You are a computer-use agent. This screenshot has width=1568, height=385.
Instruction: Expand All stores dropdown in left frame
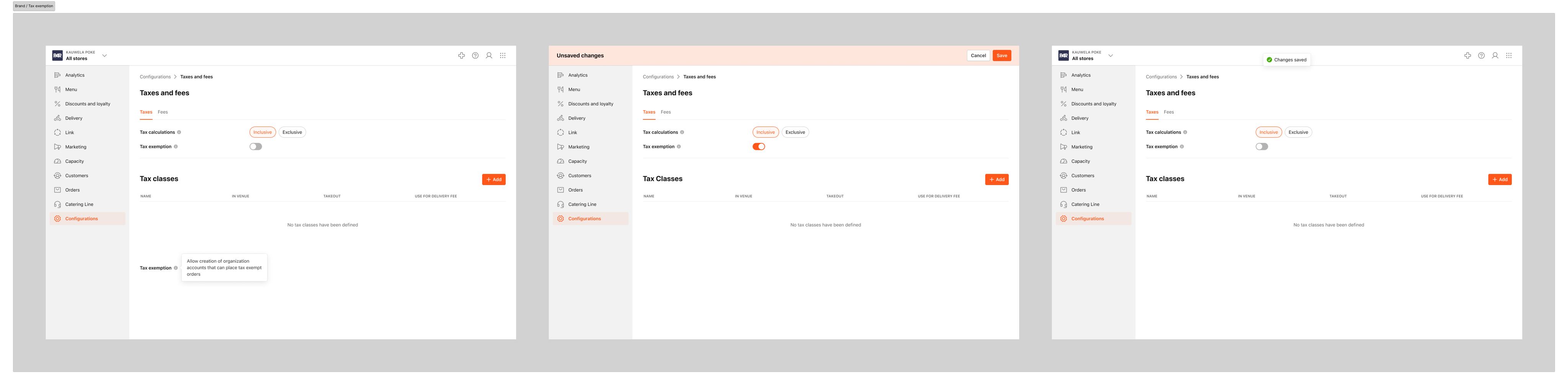coord(105,55)
